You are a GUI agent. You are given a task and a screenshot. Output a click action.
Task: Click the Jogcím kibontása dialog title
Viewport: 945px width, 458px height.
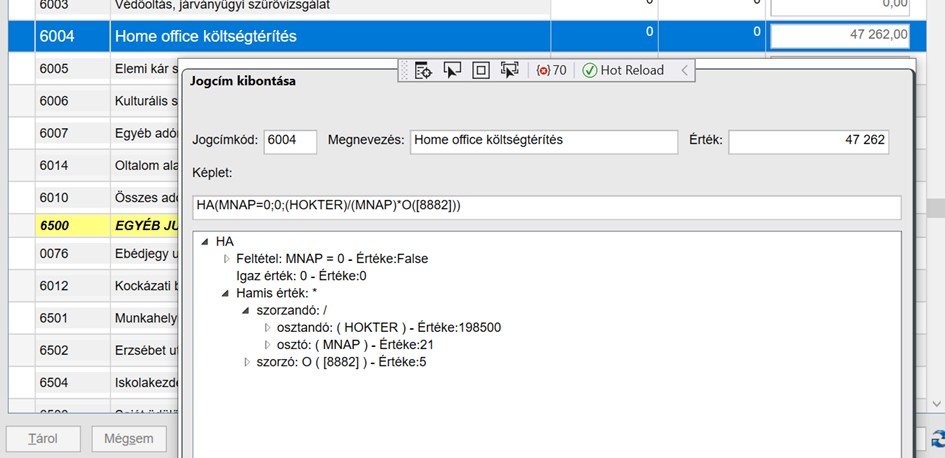243,81
